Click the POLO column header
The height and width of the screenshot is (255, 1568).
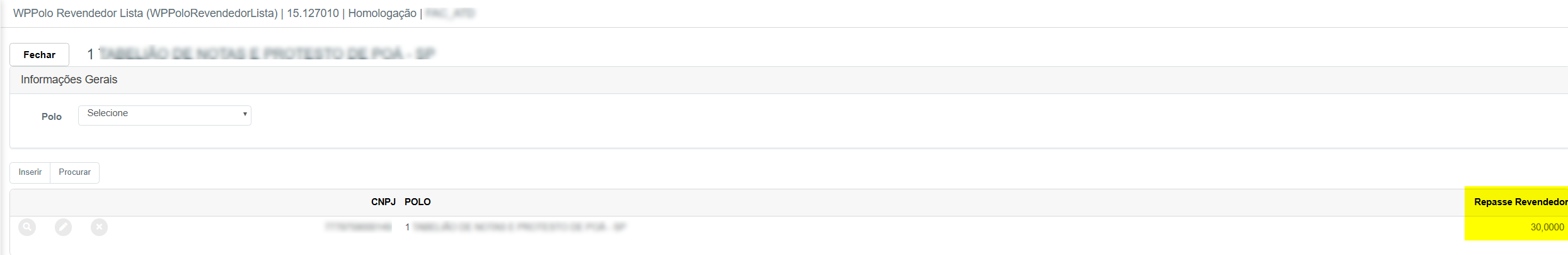[x=417, y=202]
